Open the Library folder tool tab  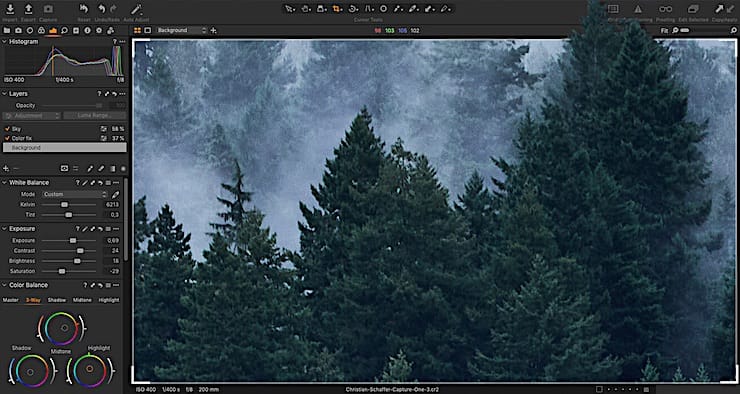click(7, 30)
